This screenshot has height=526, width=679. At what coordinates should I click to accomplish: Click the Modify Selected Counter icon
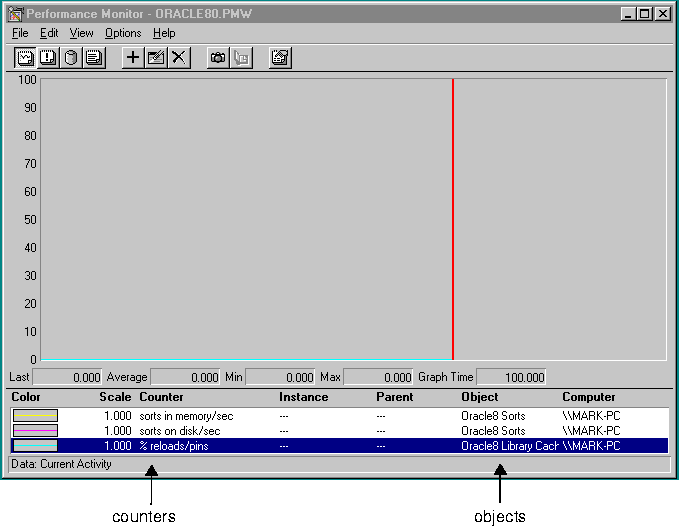(x=156, y=58)
